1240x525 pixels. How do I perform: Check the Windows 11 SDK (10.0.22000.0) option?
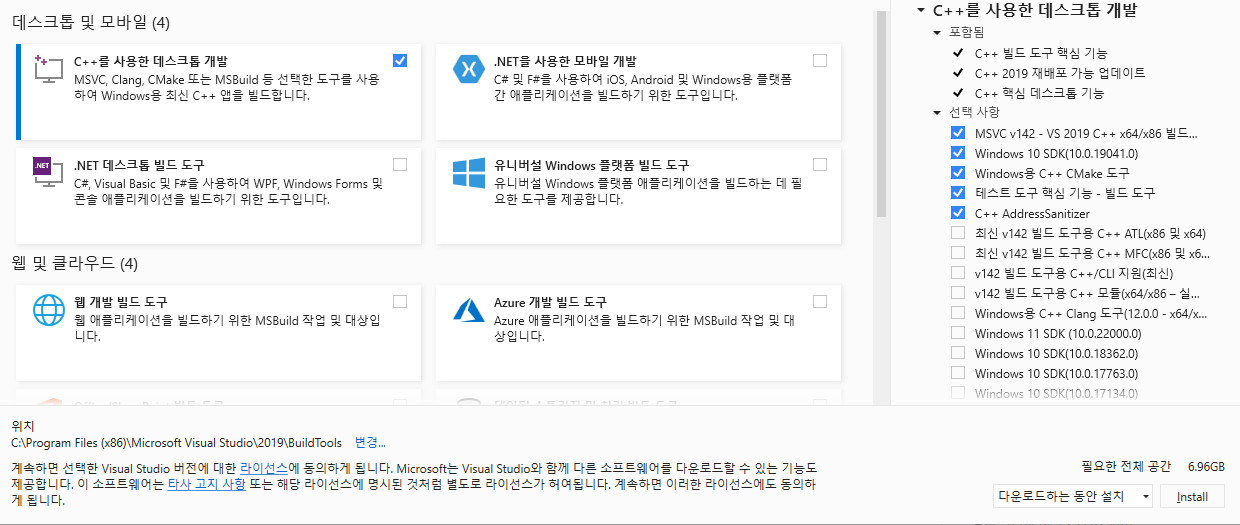pos(958,333)
